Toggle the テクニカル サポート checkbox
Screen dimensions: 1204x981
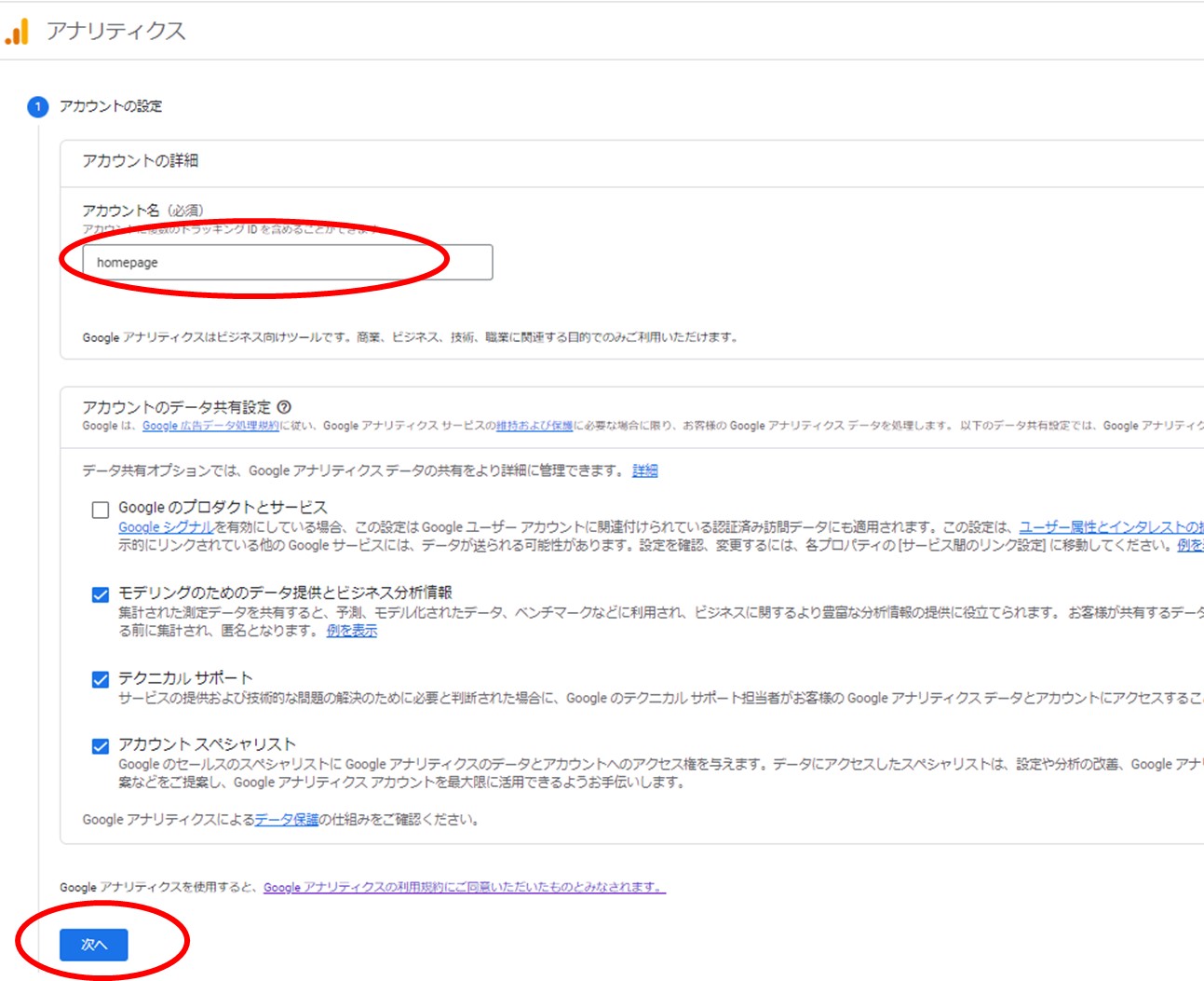coord(101,679)
